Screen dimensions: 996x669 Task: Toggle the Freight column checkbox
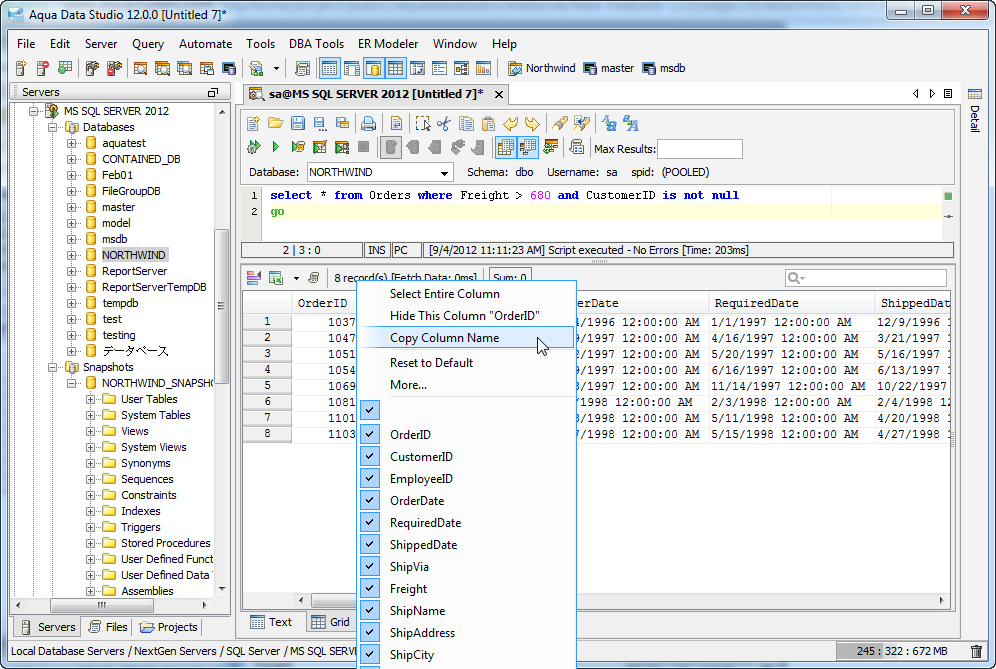coord(370,589)
